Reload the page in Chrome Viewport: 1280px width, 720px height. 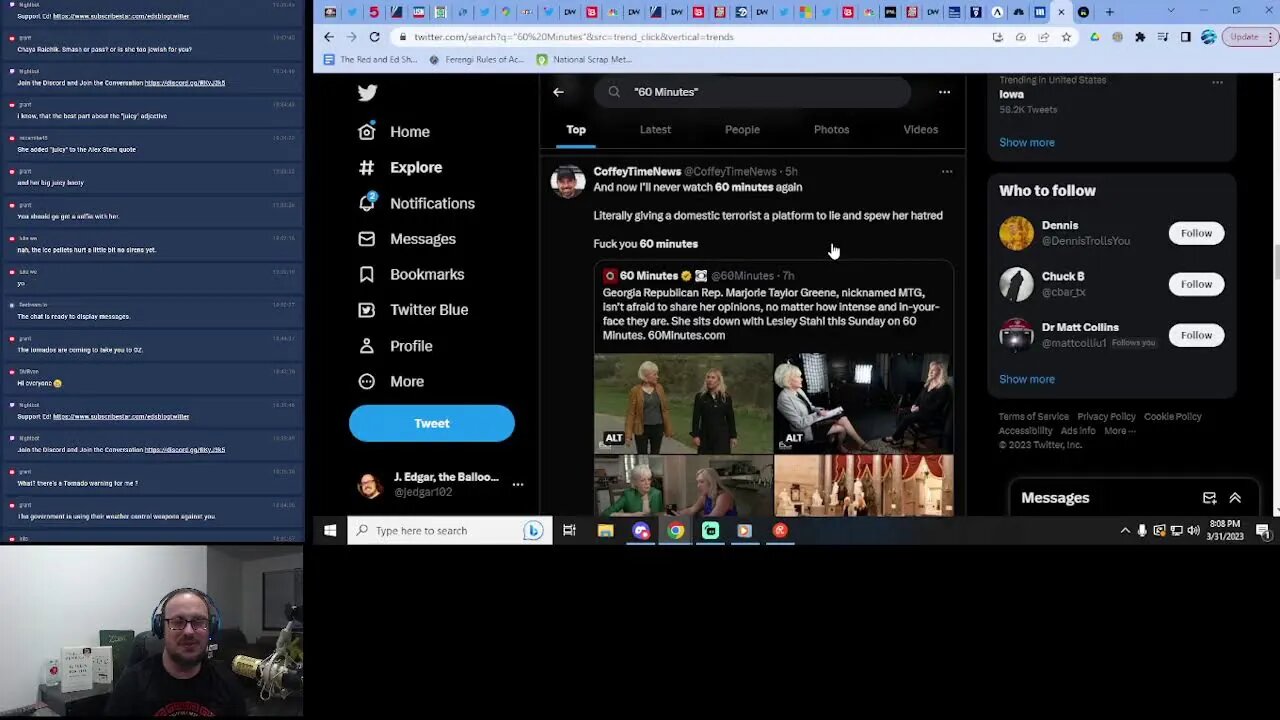pyautogui.click(x=374, y=37)
